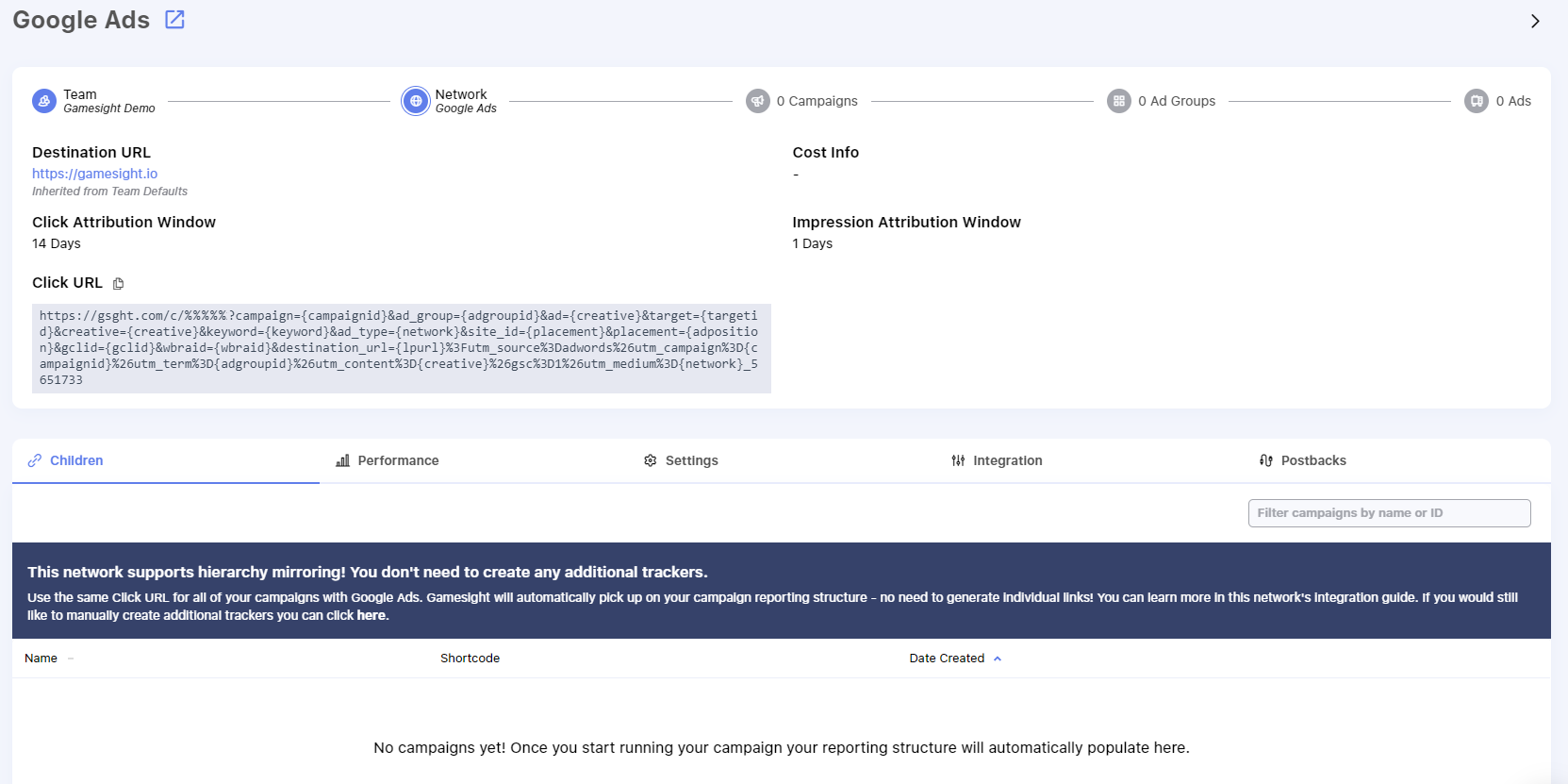This screenshot has height=784, width=1568.
Task: Click the Network globe icon
Action: pos(416,101)
